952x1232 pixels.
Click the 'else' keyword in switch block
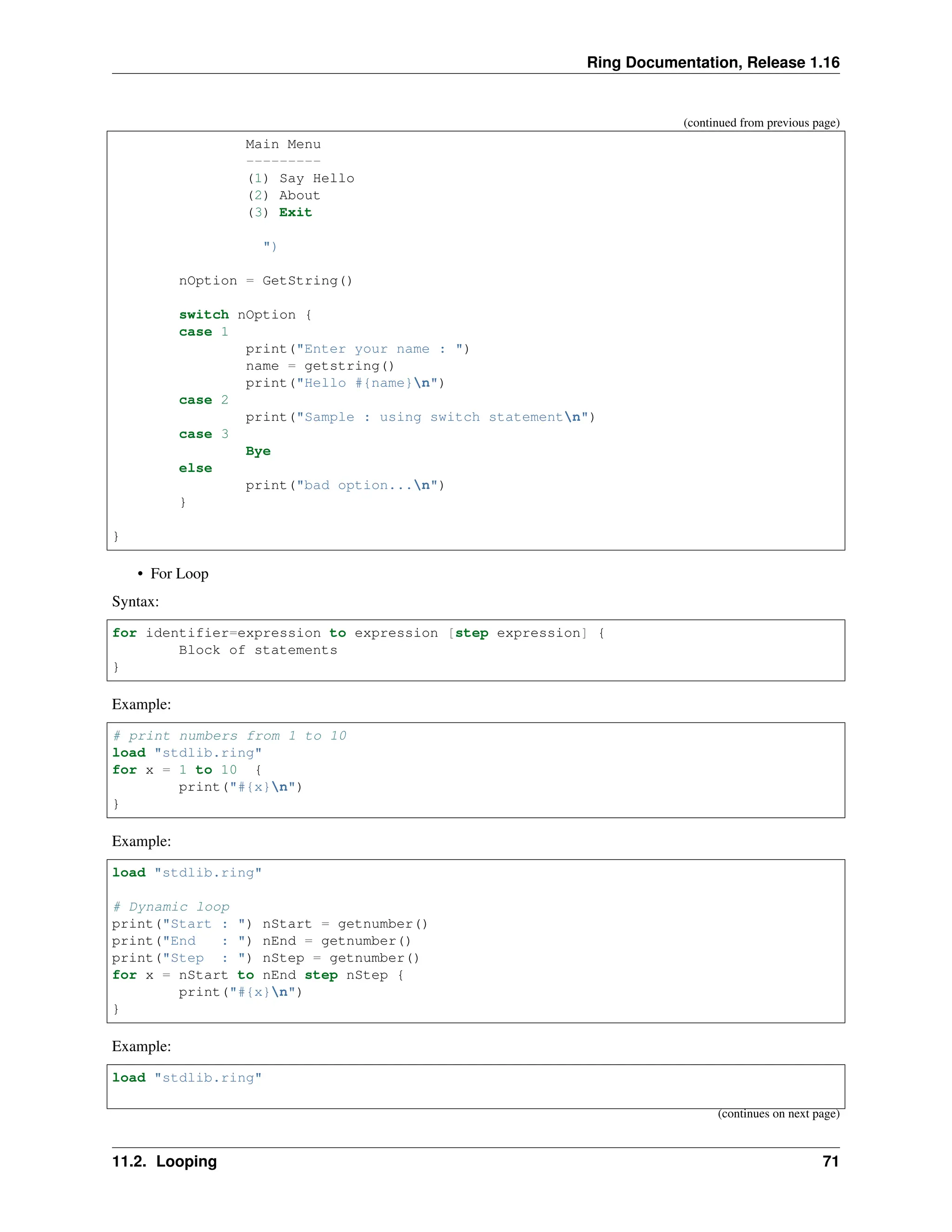(195, 468)
